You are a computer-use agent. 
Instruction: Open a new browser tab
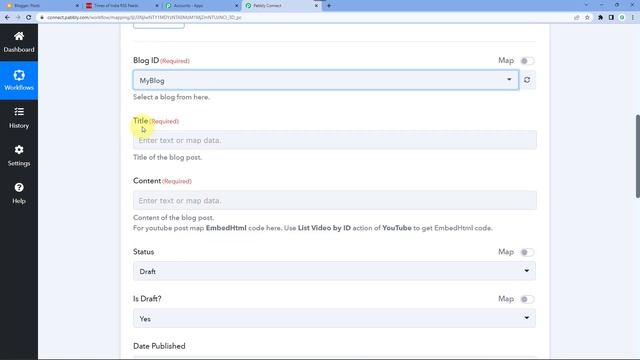[x=329, y=6]
